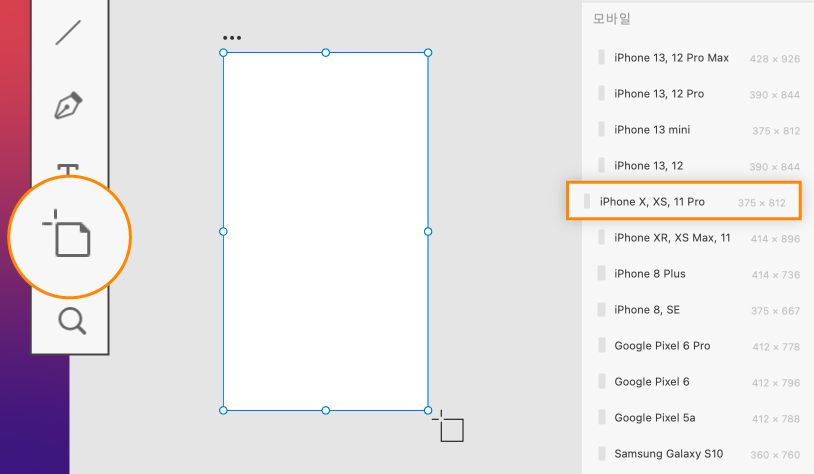Choose iPhone 13, 12 Pro Max preset
This screenshot has height=474, width=814.
tap(671, 58)
